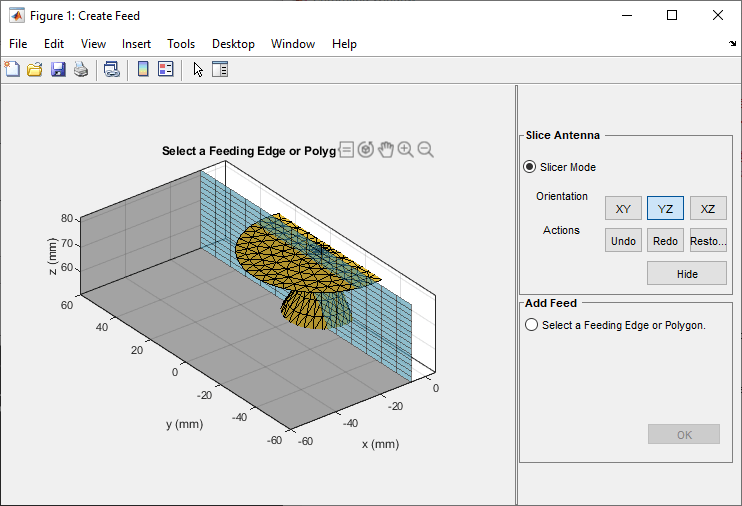
Task: Open the Property Inspector toolbar icon
Action: pyautogui.click(x=220, y=70)
